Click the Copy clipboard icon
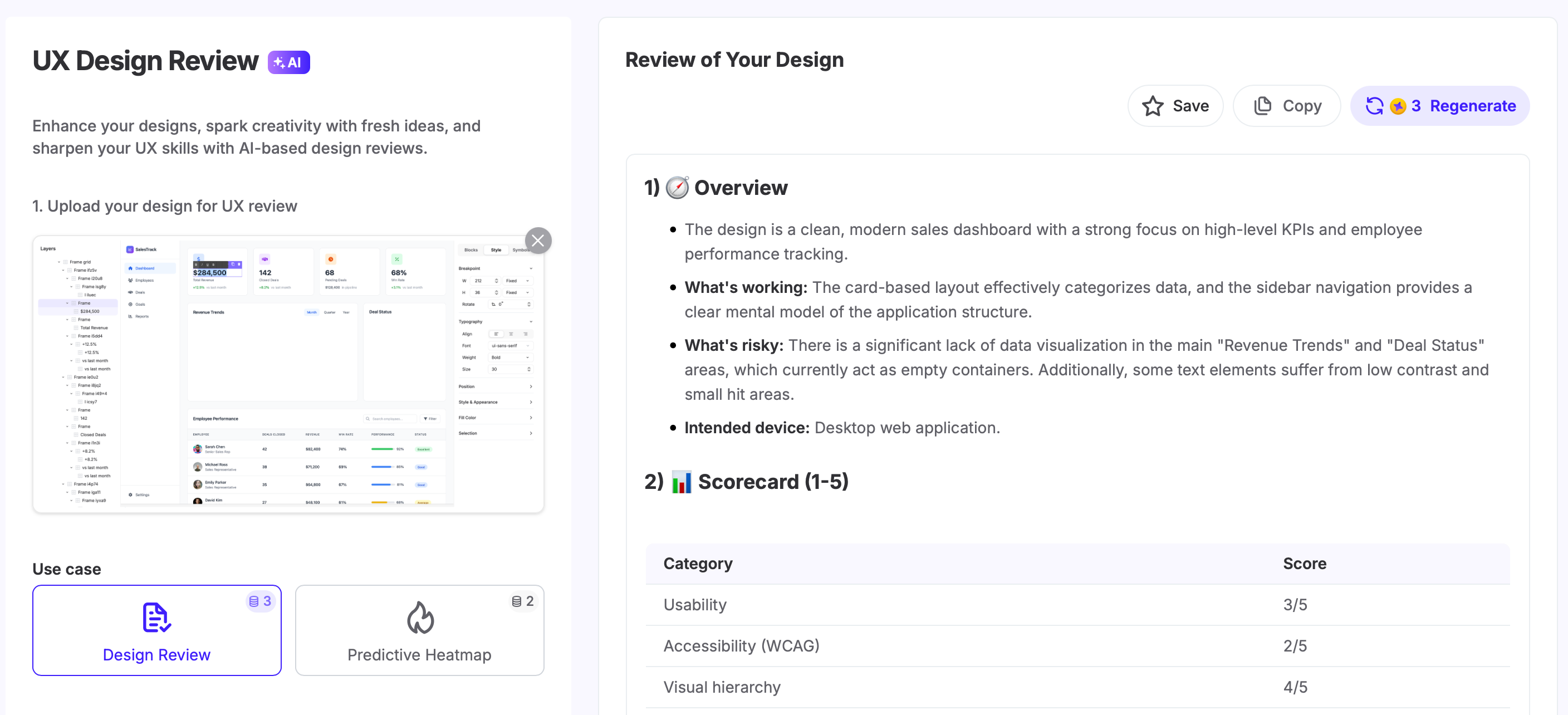Viewport: 1568px width, 715px height. (1262, 106)
